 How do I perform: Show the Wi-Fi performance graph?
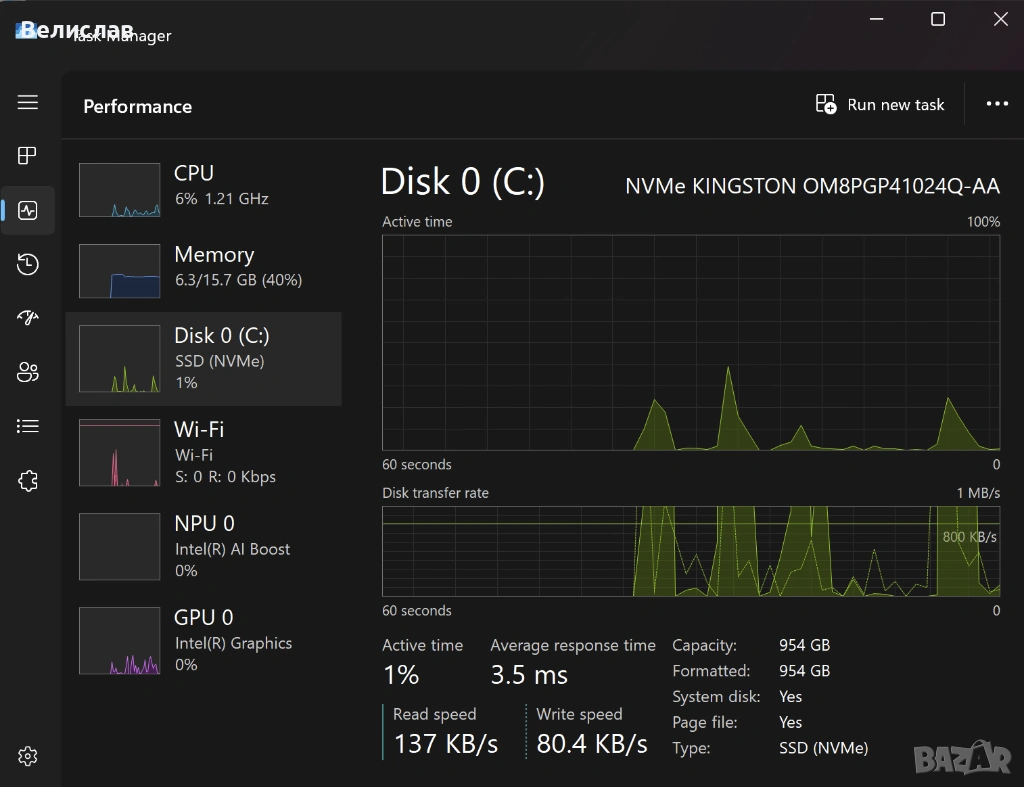coord(204,452)
